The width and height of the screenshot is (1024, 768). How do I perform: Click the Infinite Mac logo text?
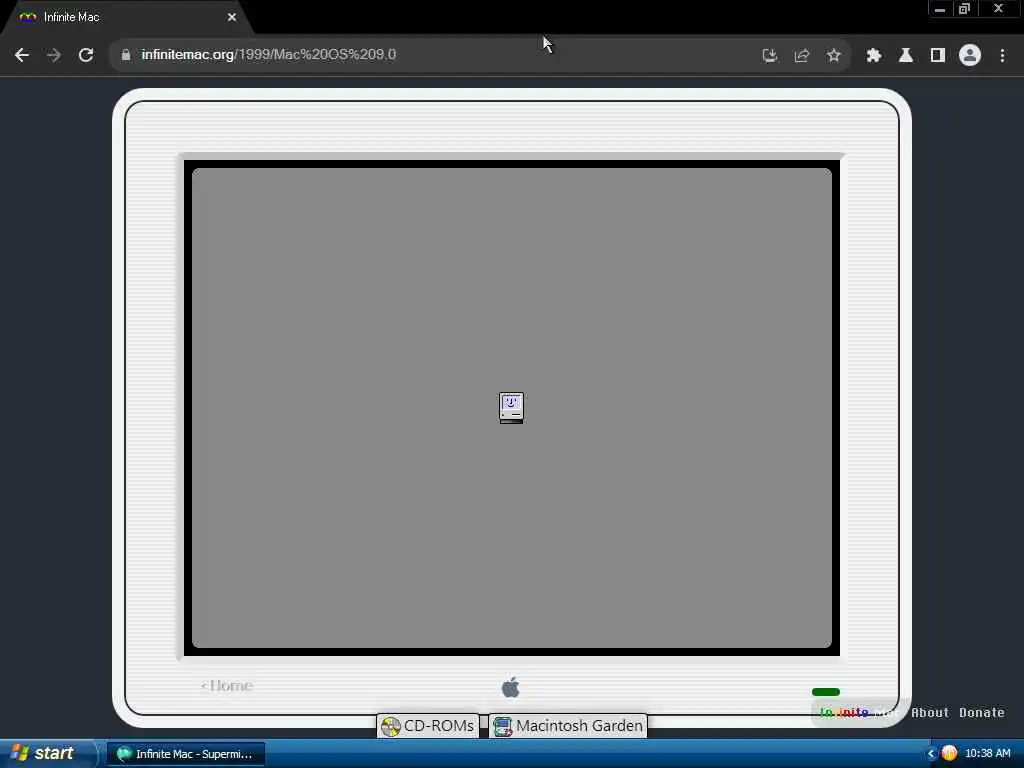tap(857, 712)
